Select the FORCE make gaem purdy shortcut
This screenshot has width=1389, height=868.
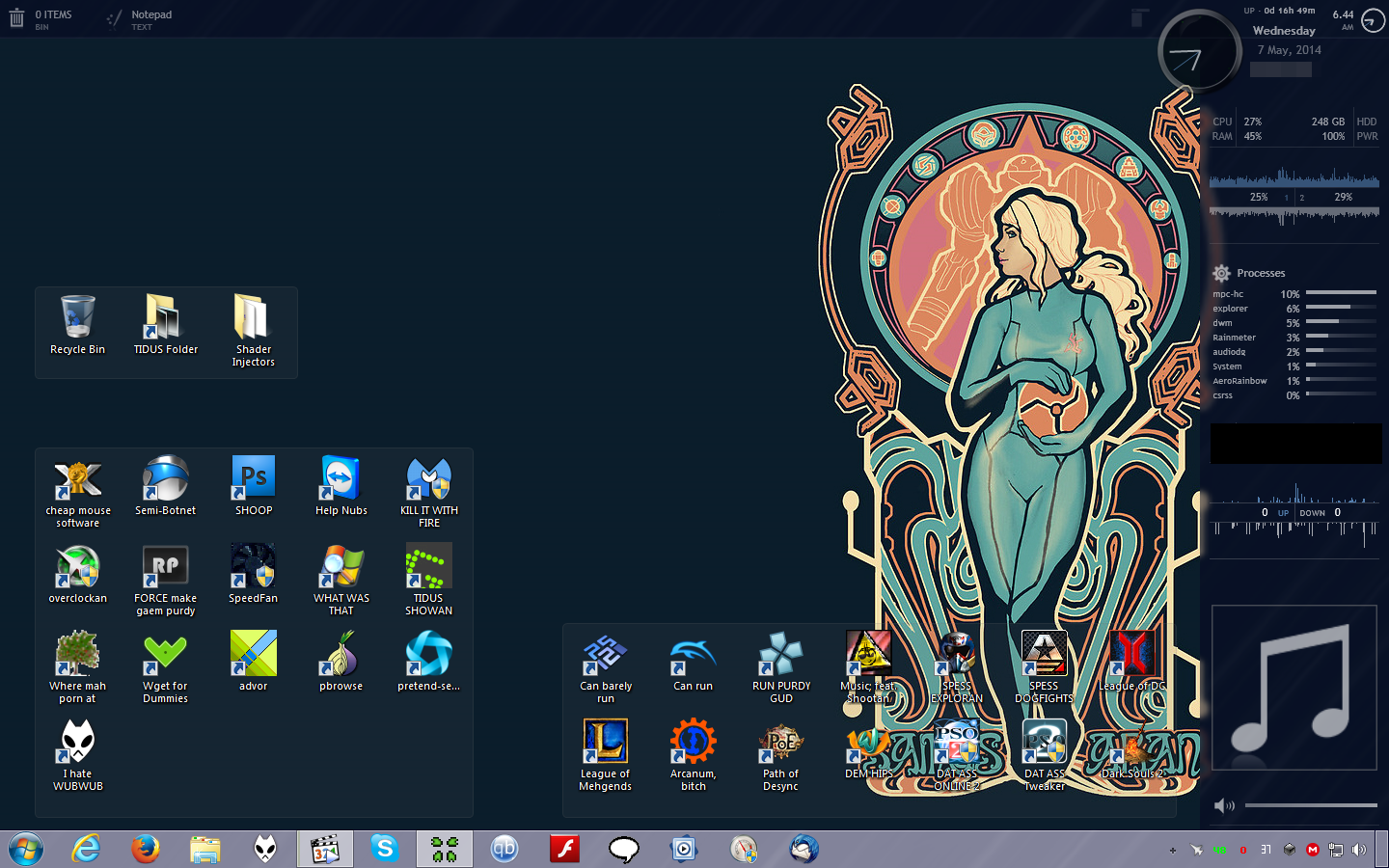coord(166,581)
